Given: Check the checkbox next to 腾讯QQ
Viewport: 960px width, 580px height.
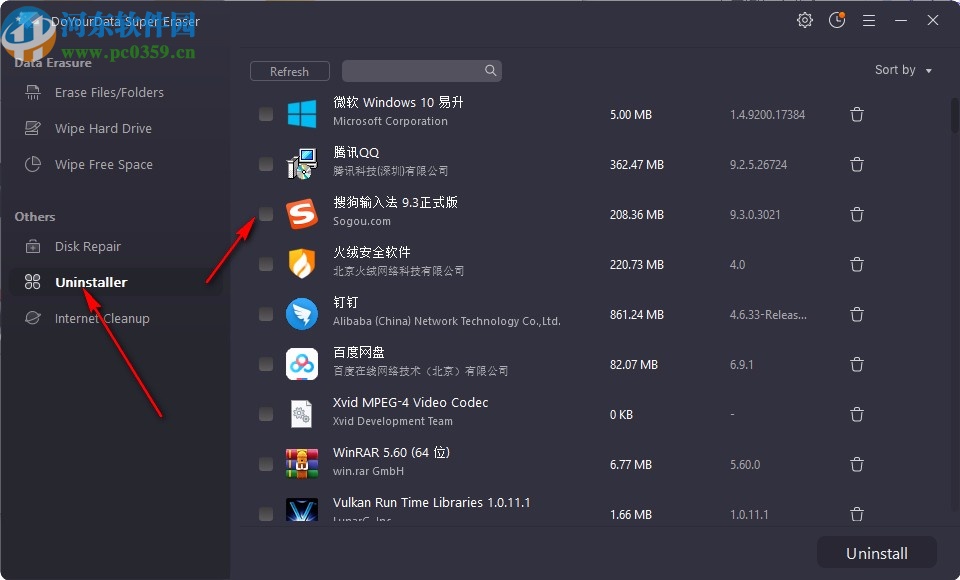Looking at the screenshot, I should tap(266, 164).
